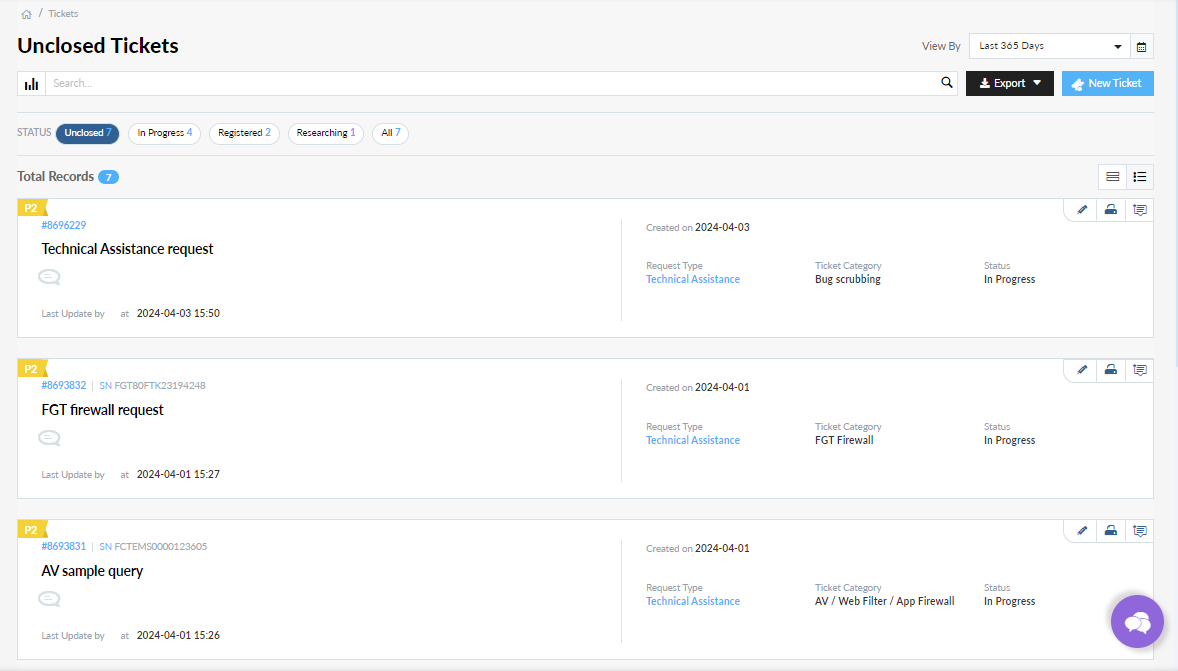The width and height of the screenshot is (1178, 671).
Task: Open comments icon on ticket #8693831
Action: click(x=1140, y=530)
